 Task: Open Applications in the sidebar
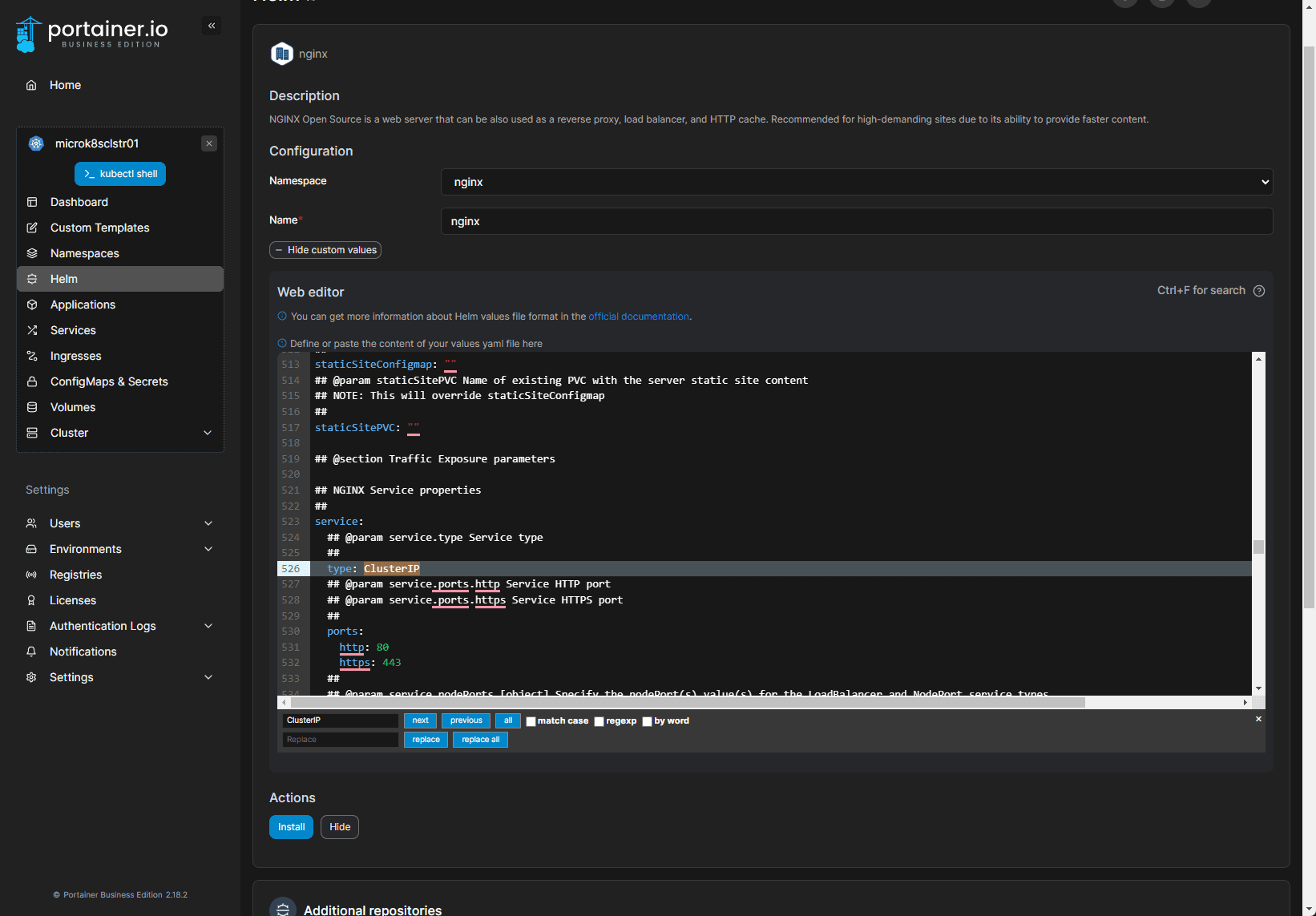(x=83, y=305)
